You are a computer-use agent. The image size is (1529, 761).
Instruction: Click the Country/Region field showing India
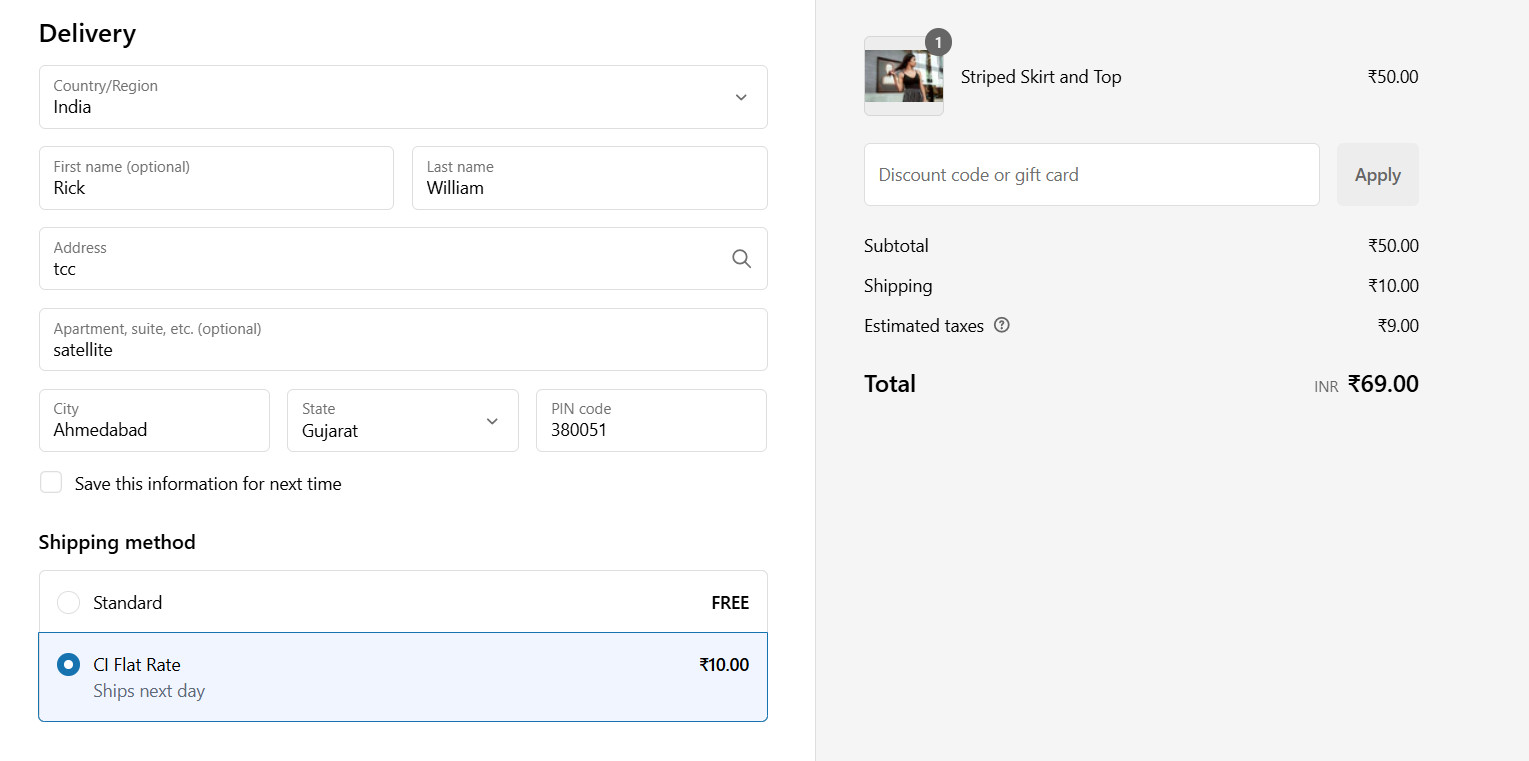(403, 97)
